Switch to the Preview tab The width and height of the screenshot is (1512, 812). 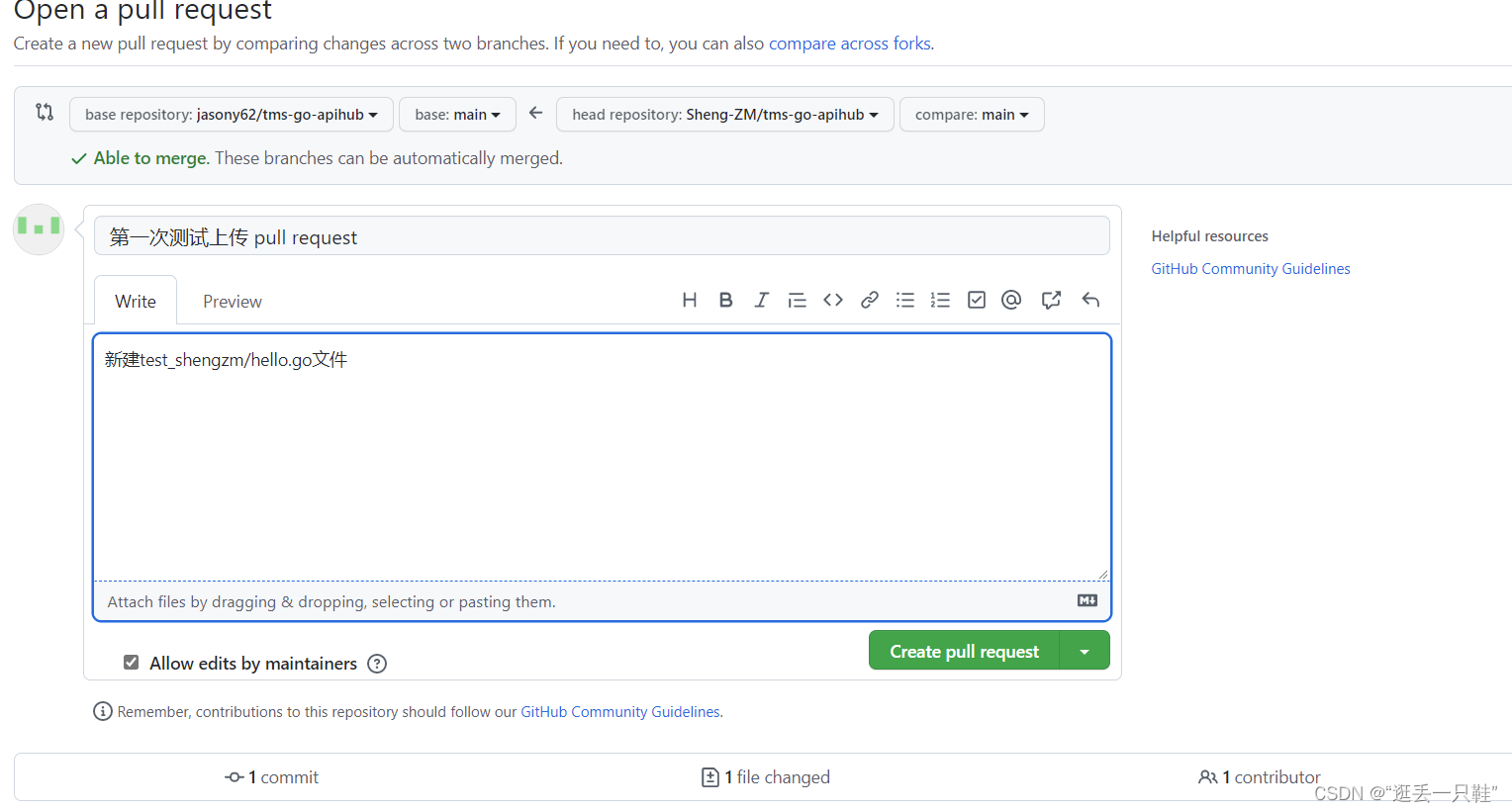(233, 301)
